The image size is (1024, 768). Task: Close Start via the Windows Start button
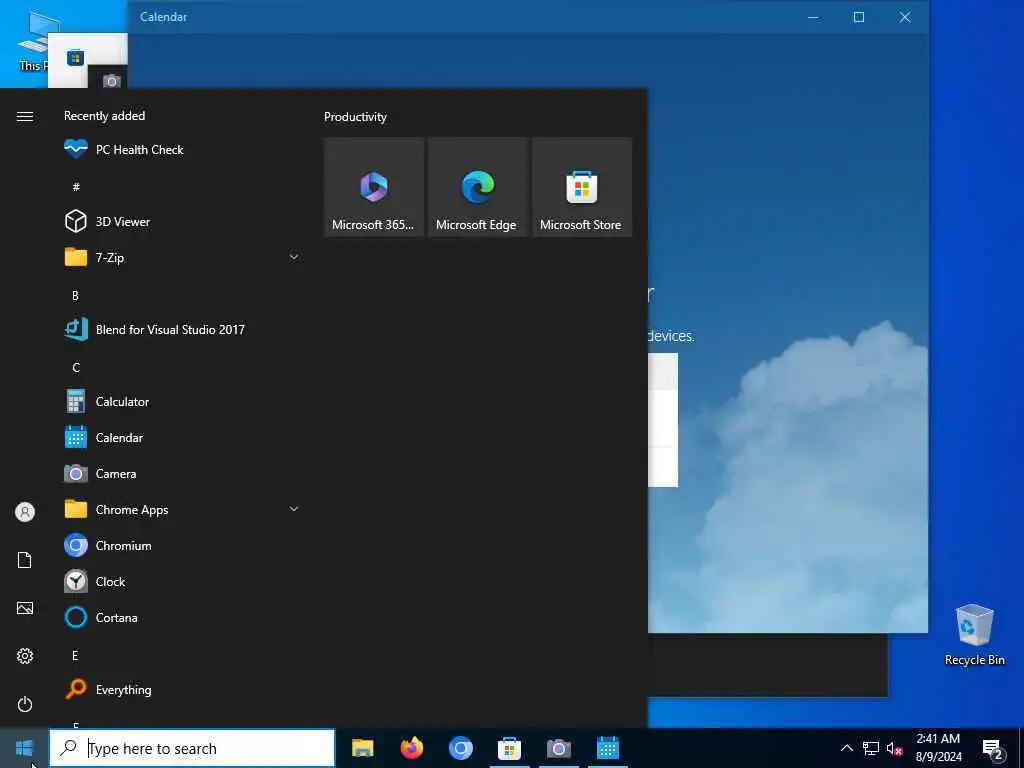click(x=24, y=748)
